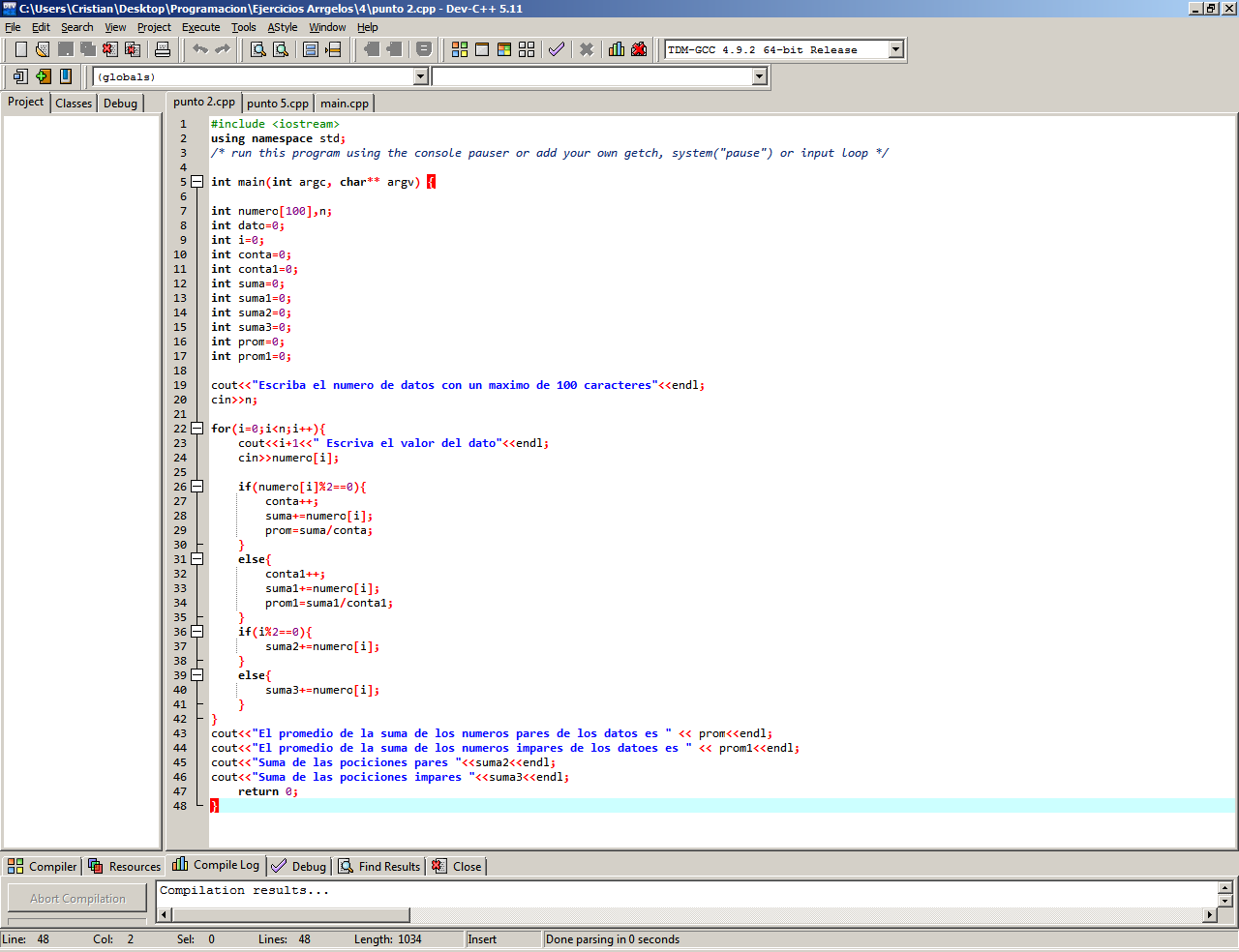Run Syntax Check with the checkmark icon
Screen dimensions: 1239x952
pos(557,49)
